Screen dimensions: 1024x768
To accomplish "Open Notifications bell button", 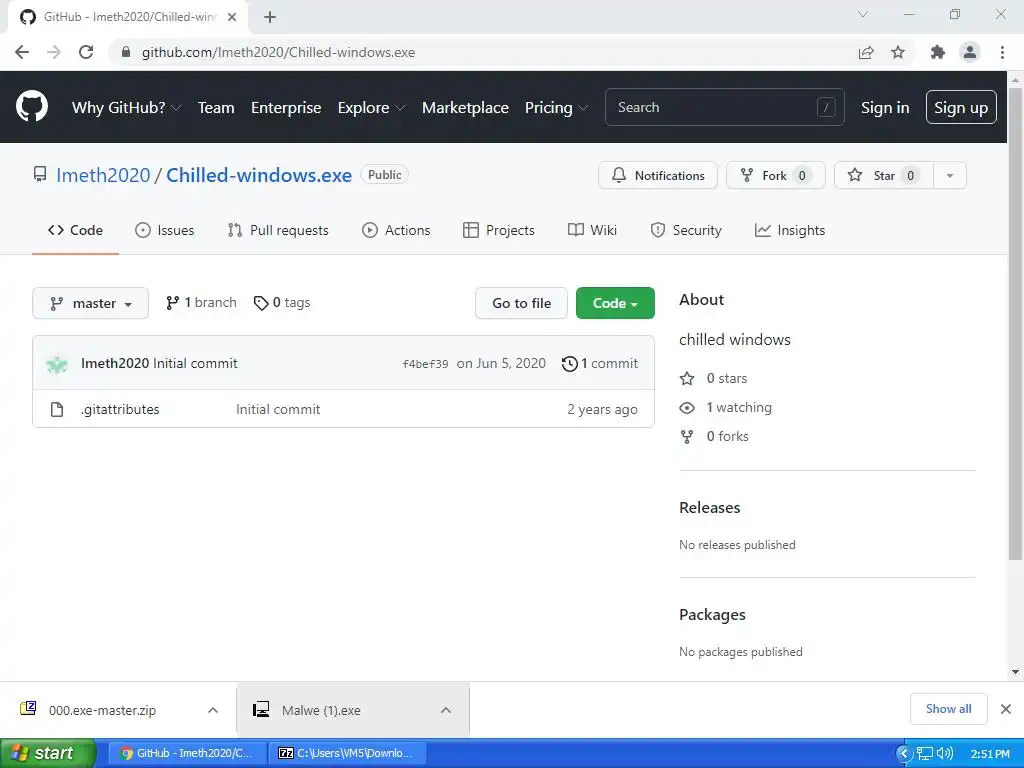I will coord(658,175).
